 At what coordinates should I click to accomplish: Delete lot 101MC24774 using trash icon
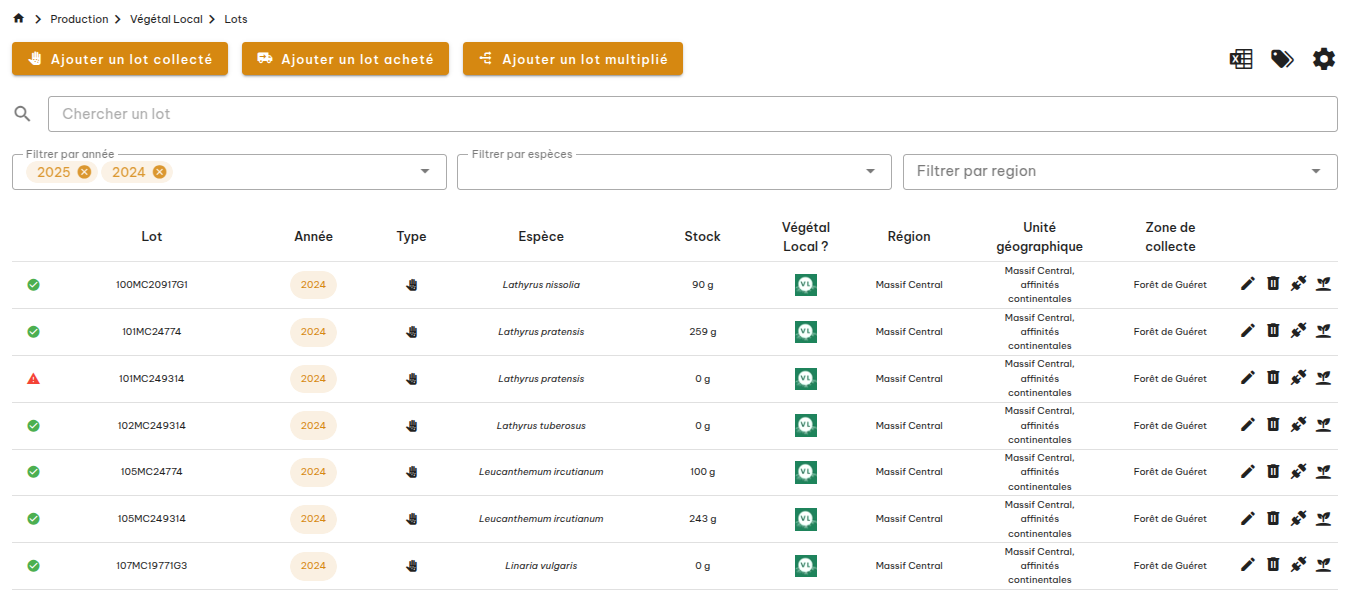[x=1273, y=331]
